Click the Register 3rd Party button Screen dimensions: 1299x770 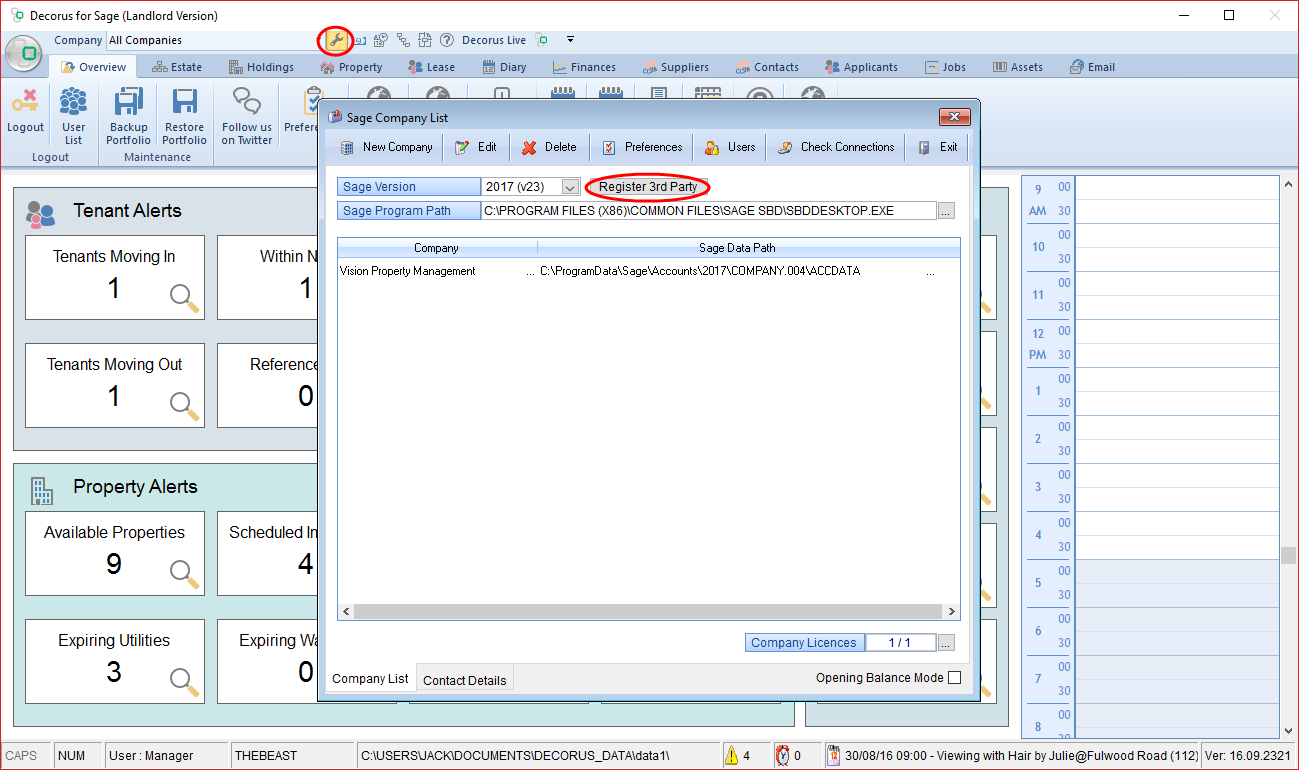[648, 187]
